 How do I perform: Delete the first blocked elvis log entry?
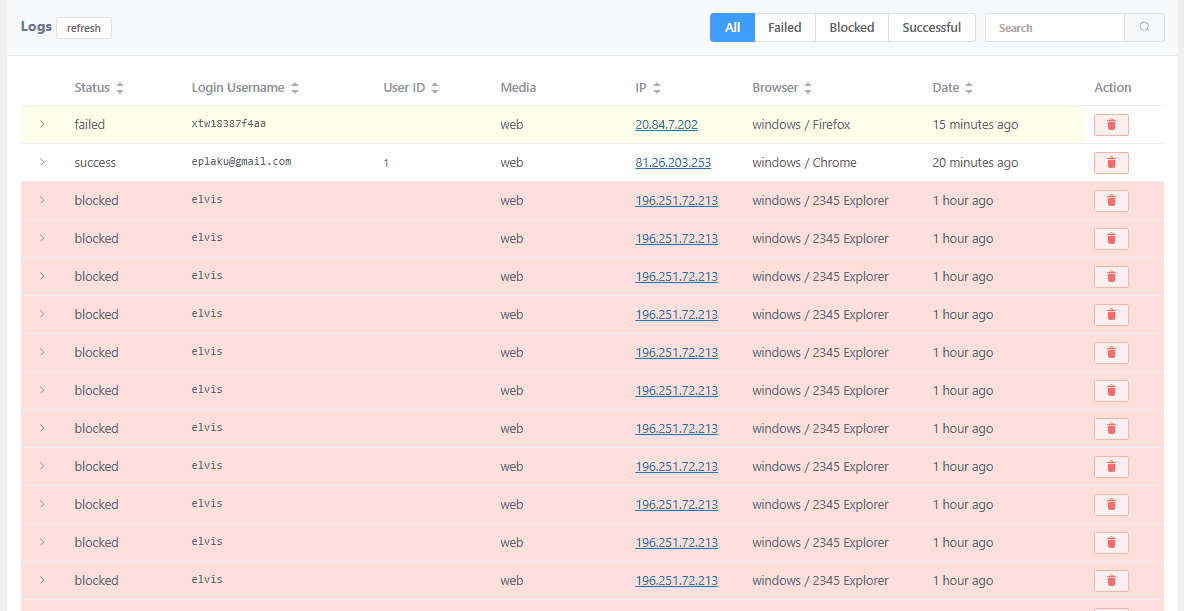[x=1111, y=200]
